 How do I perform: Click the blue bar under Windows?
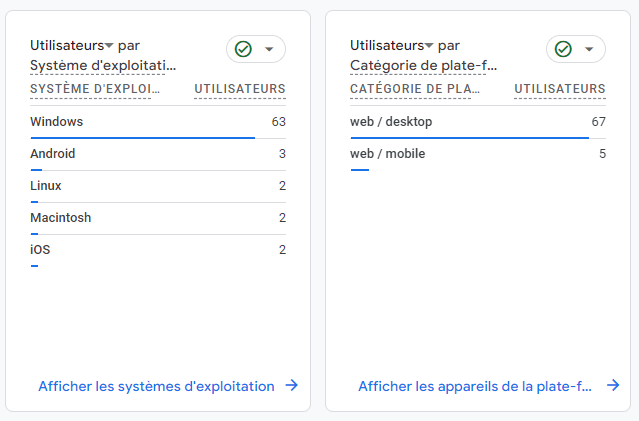142,138
